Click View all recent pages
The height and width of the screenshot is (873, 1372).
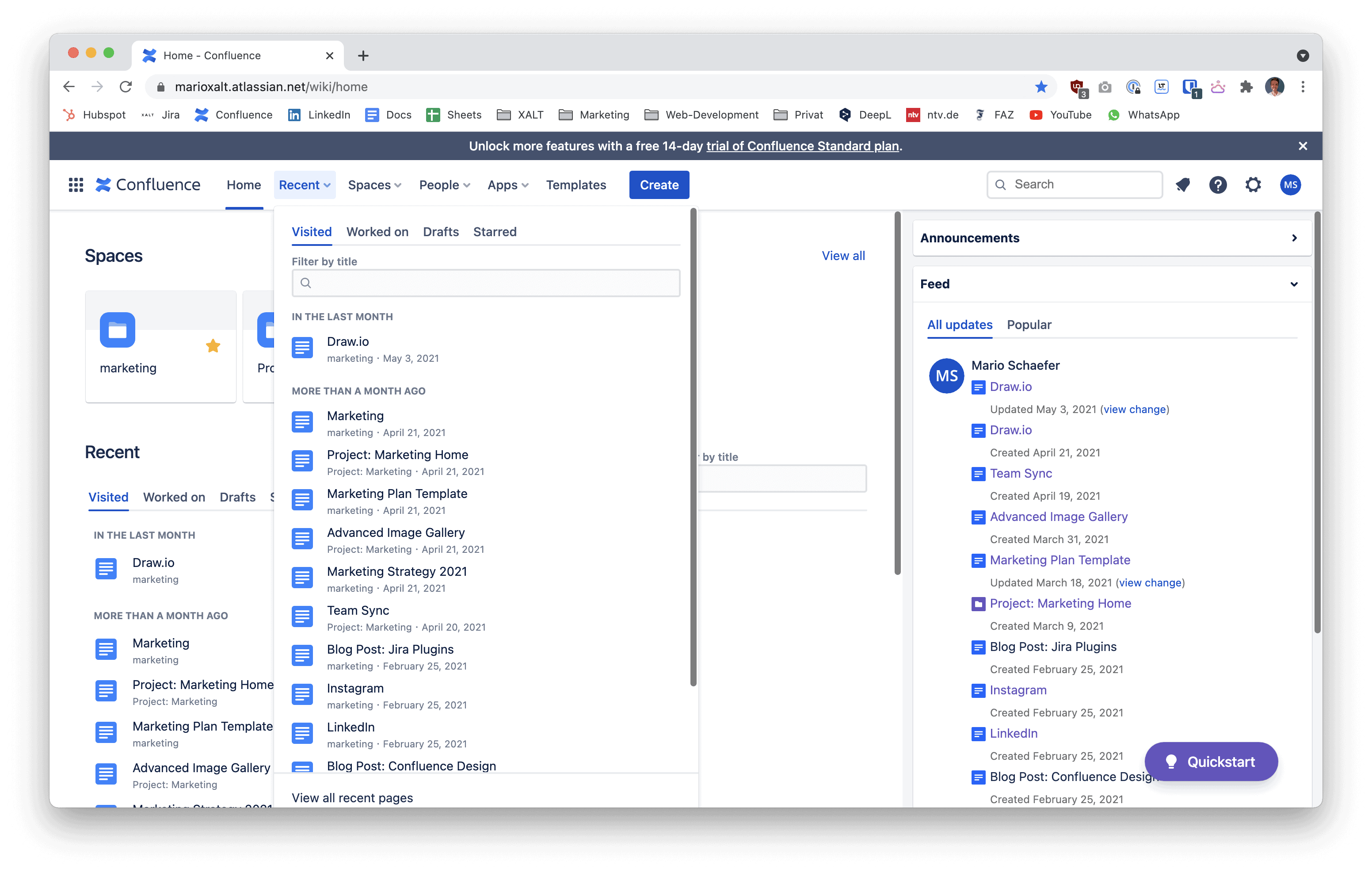[x=352, y=798]
